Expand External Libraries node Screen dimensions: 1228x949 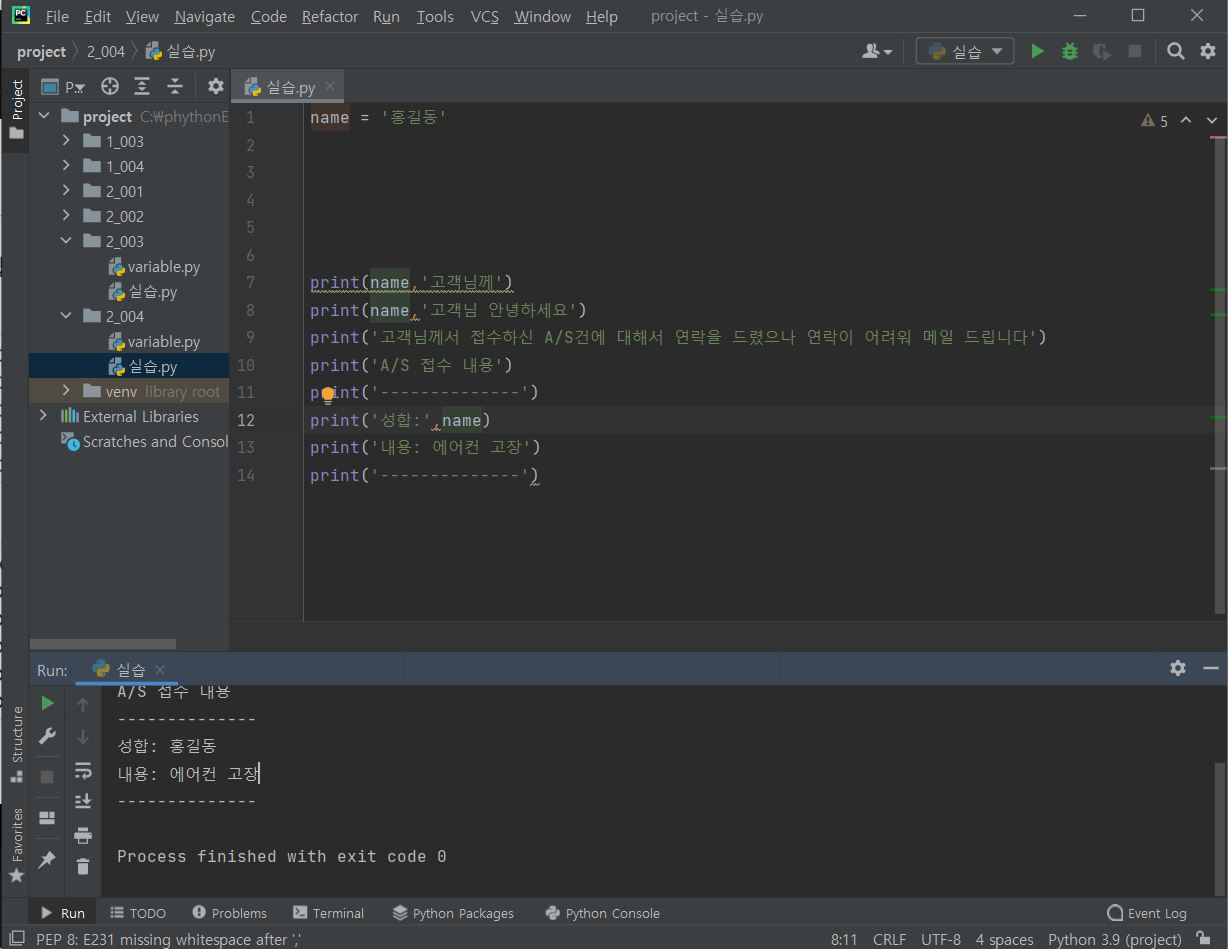pyautogui.click(x=43, y=416)
